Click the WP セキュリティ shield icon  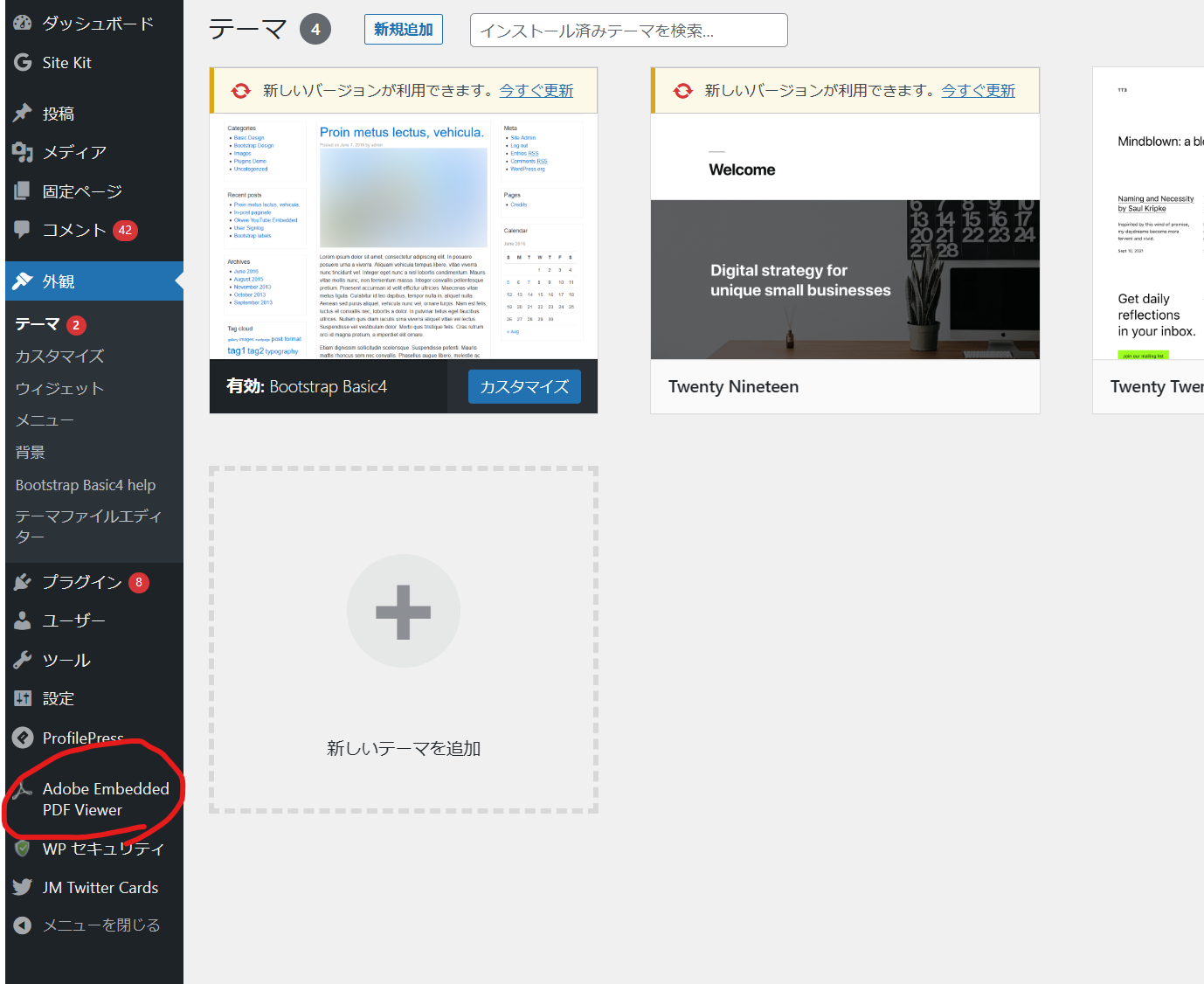click(x=22, y=848)
